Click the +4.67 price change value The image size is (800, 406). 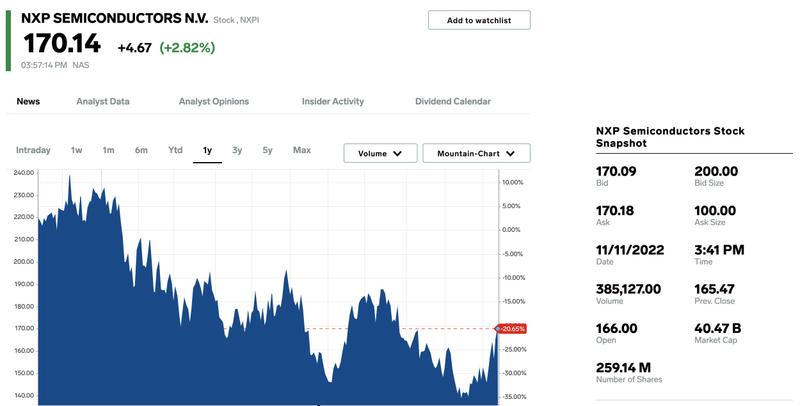click(x=135, y=48)
